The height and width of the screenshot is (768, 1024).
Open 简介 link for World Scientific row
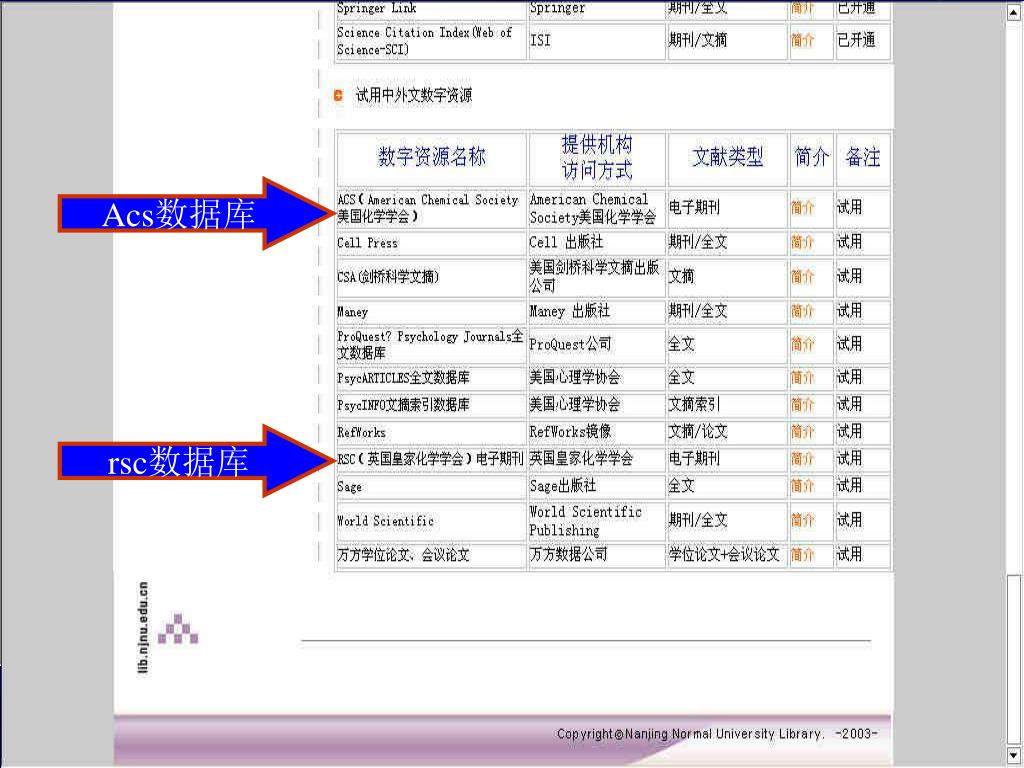(x=803, y=520)
